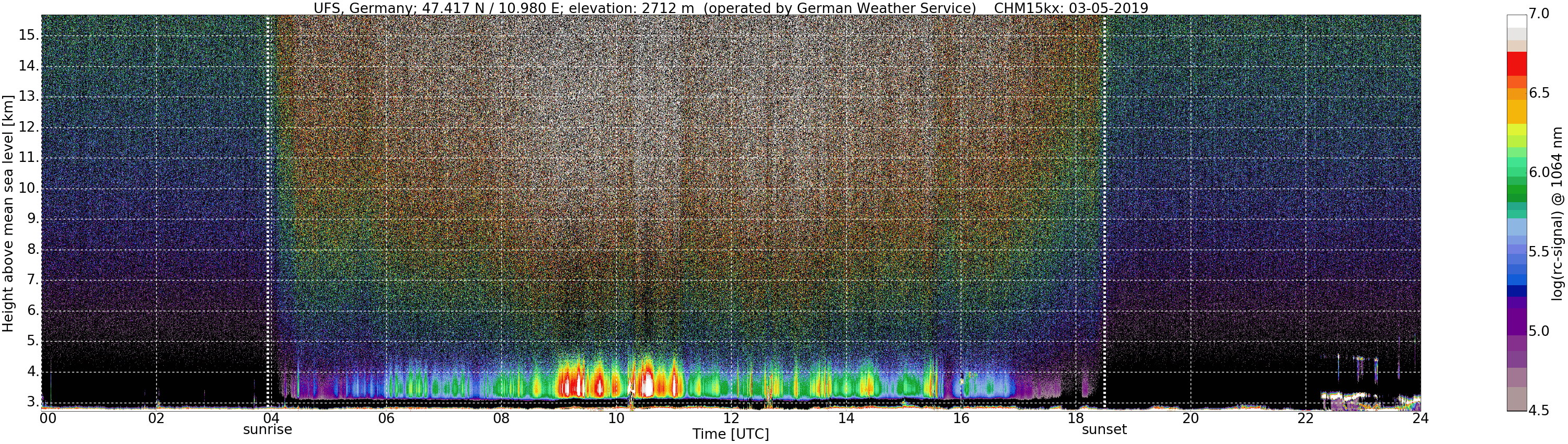1568x444 pixels.
Task: Click the "Time [UTC]" axis label
Action: click(x=731, y=434)
